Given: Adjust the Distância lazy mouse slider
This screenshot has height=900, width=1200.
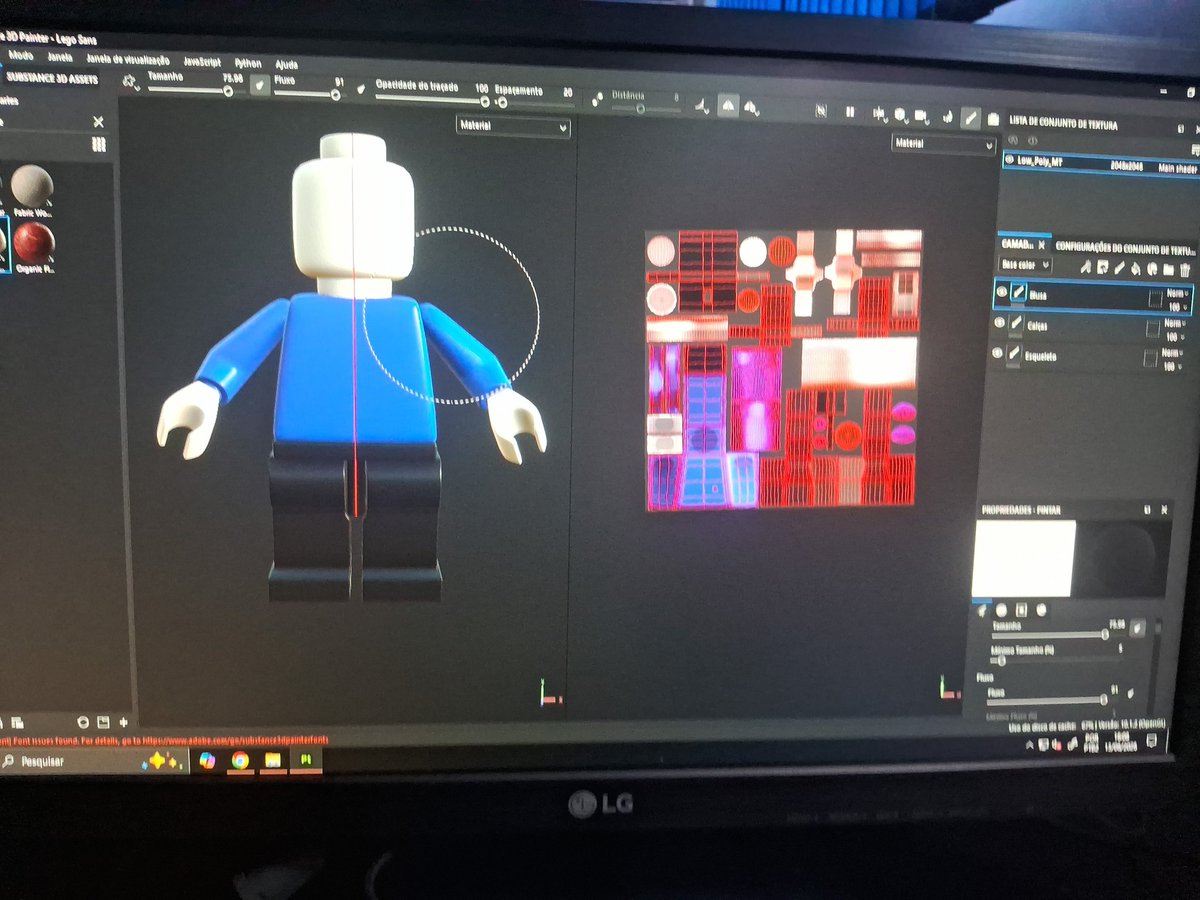Looking at the screenshot, I should coord(646,107).
